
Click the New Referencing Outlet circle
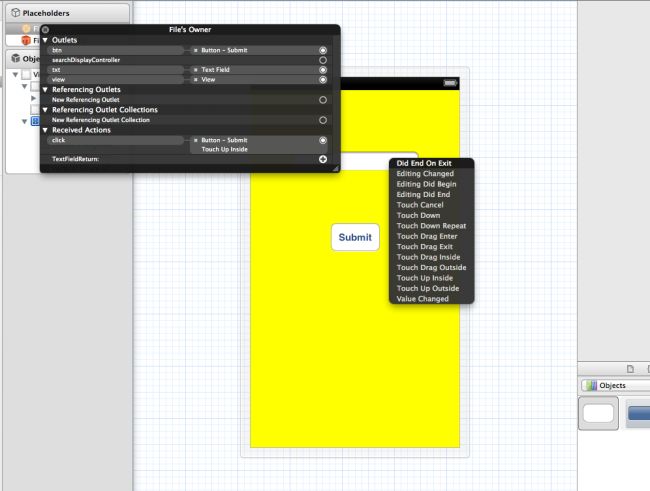(x=323, y=100)
